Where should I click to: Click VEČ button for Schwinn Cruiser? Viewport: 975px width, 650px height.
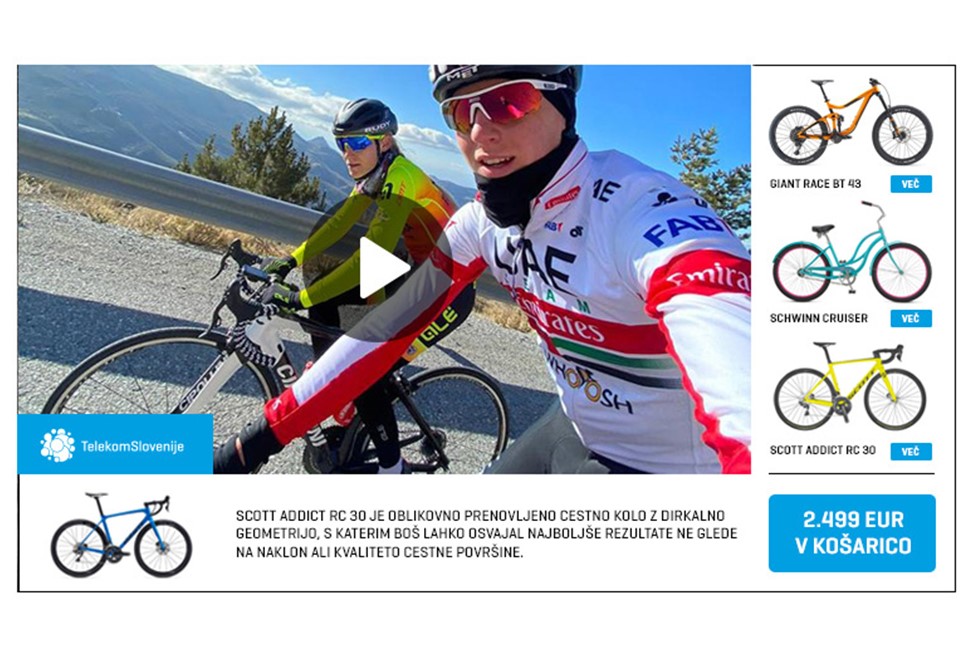910,318
